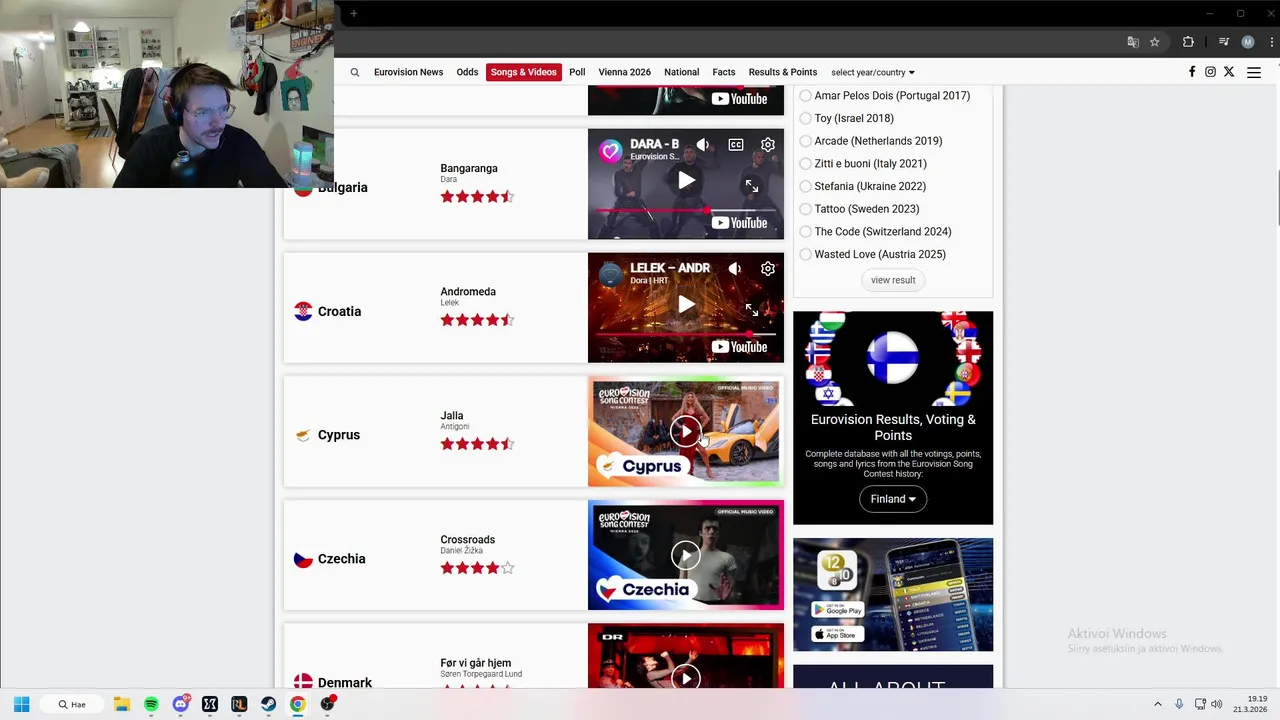Go to National menu item
Image resolution: width=1280 pixels, height=720 pixels.
coord(682,72)
